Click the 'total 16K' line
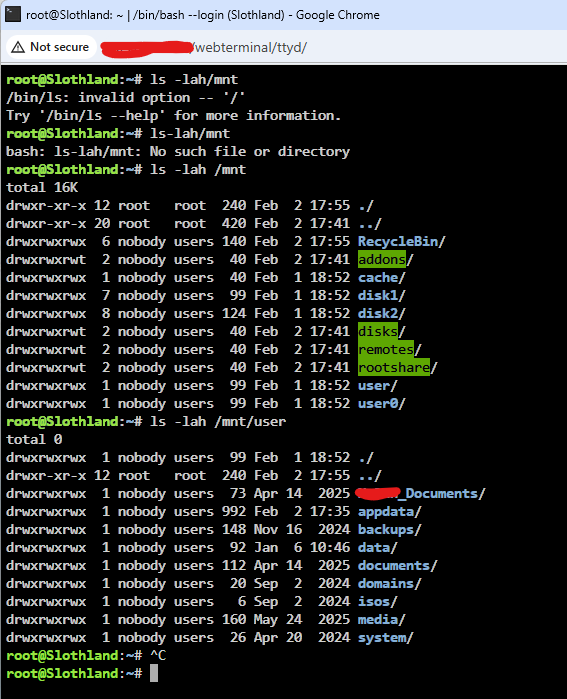This screenshot has width=567, height=699. point(42,187)
